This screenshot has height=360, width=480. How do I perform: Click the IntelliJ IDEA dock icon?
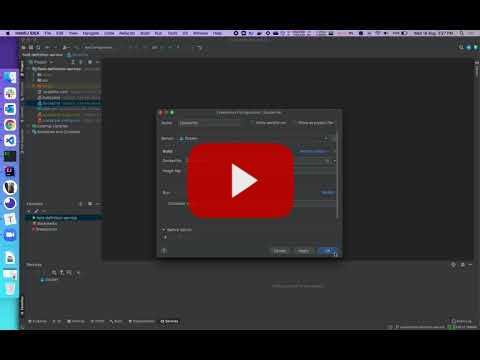point(10,172)
